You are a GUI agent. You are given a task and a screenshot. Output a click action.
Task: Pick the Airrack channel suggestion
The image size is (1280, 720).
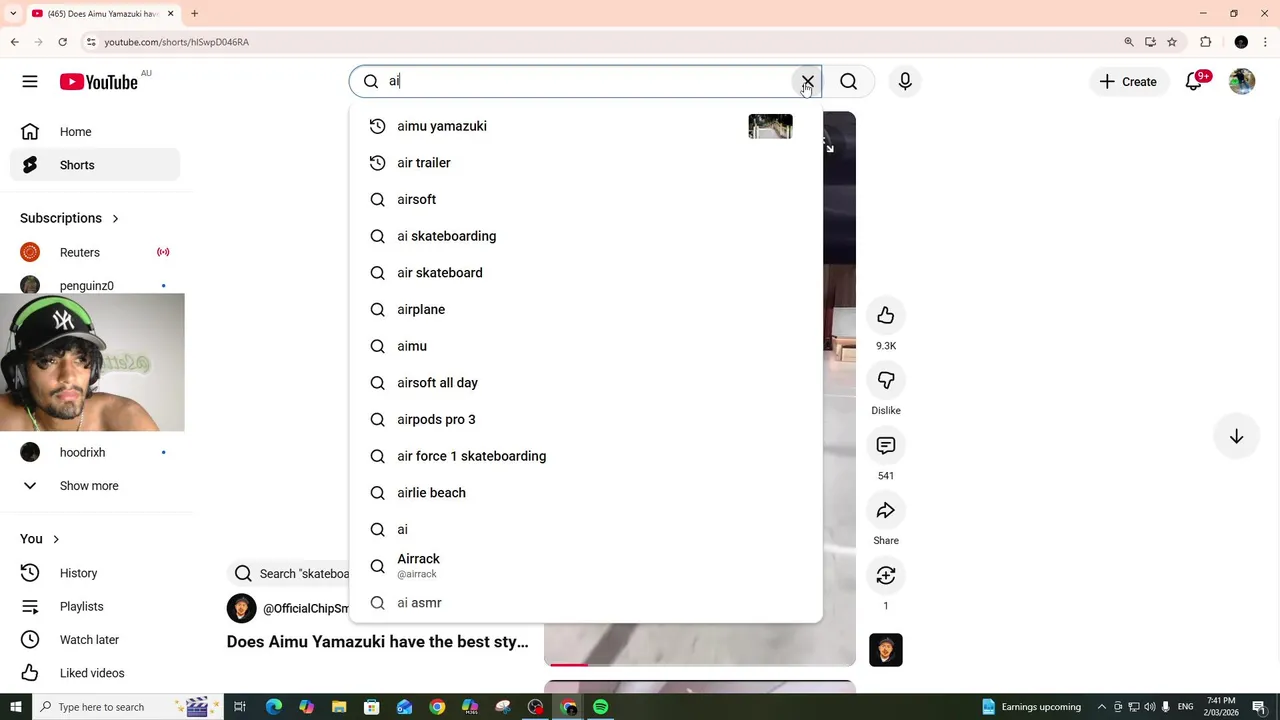[x=586, y=567]
